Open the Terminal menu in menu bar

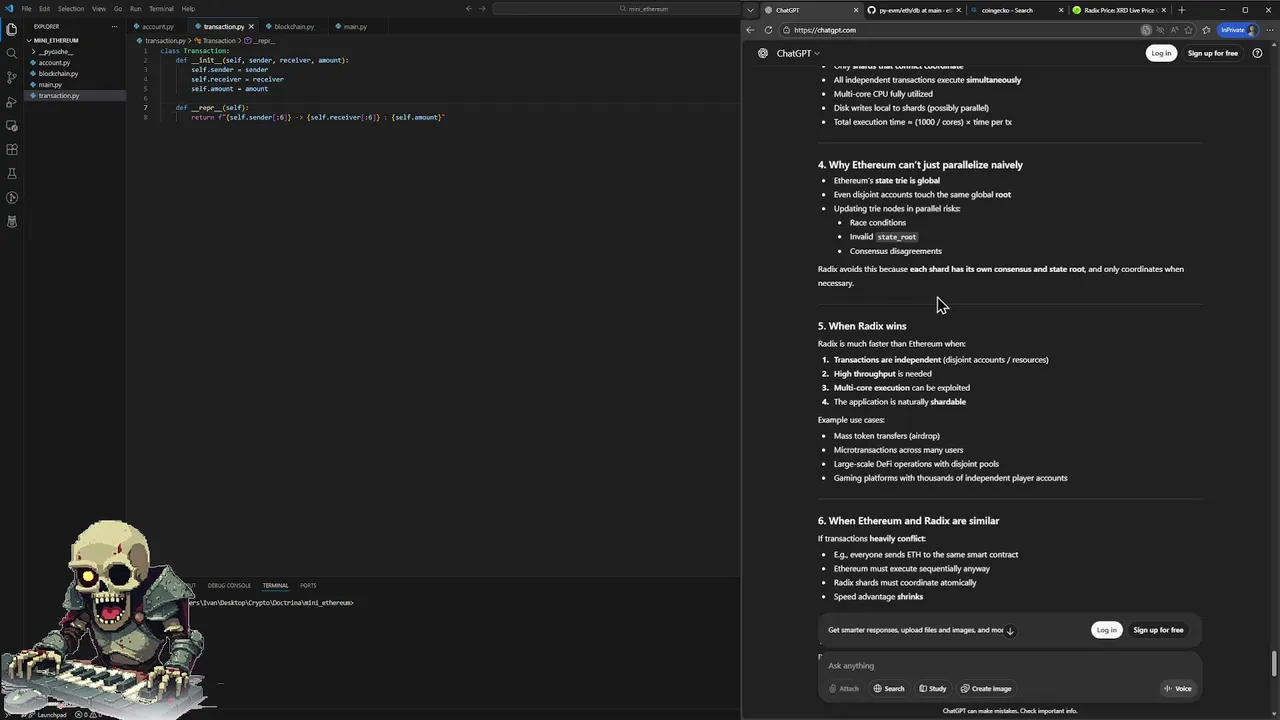pos(161,9)
